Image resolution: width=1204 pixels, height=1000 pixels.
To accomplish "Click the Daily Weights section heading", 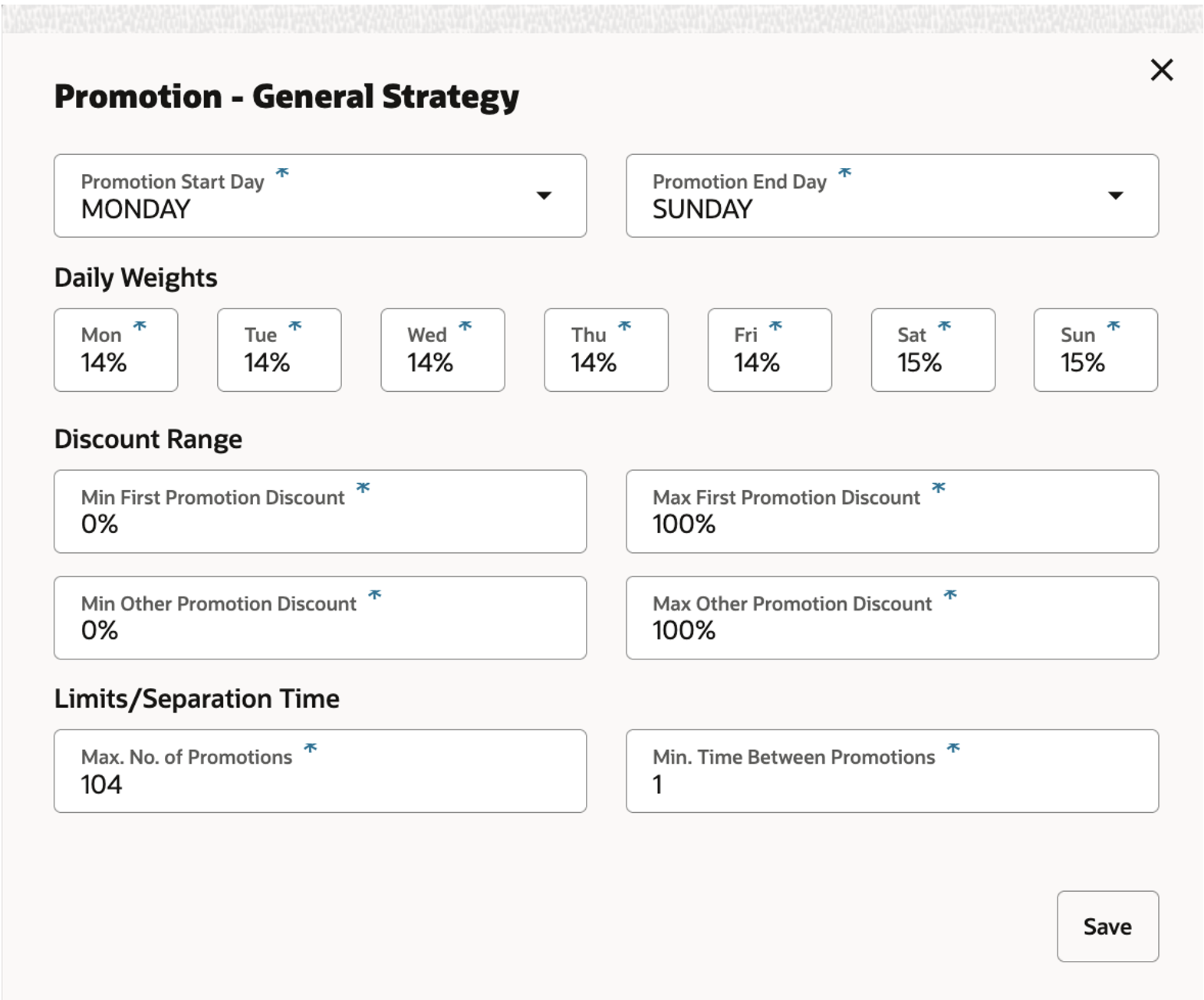I will coord(136,278).
